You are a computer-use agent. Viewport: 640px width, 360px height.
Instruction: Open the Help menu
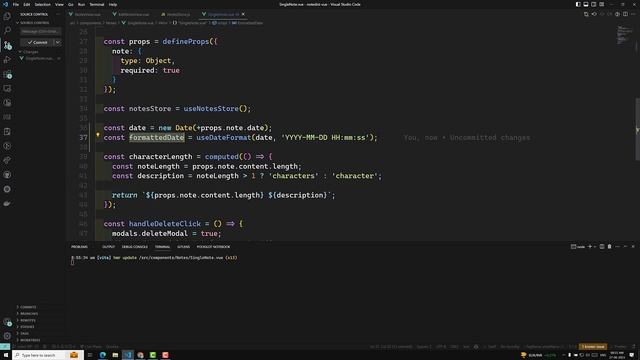[113, 4]
